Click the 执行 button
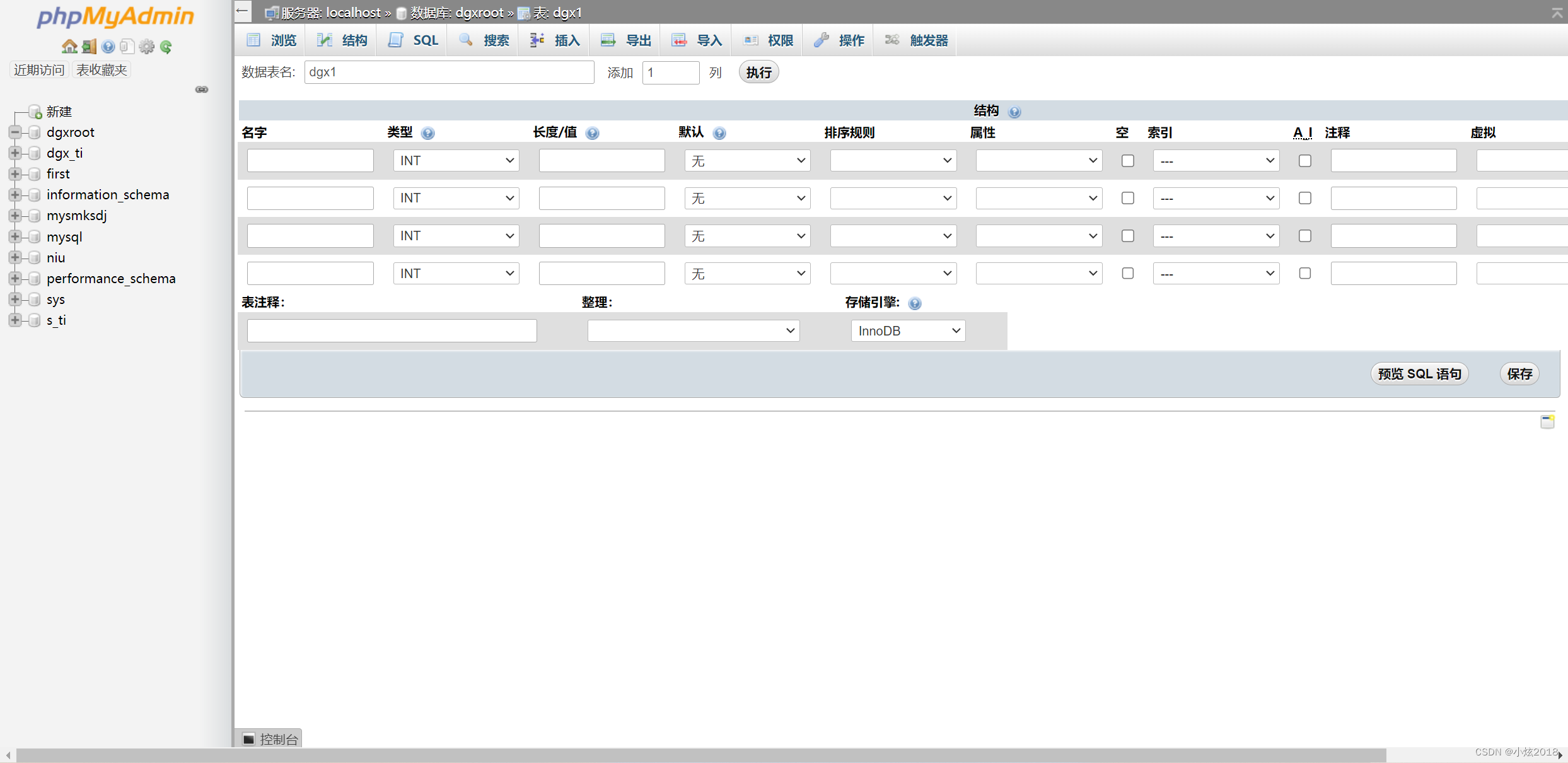The image size is (1568, 763). coord(759,73)
